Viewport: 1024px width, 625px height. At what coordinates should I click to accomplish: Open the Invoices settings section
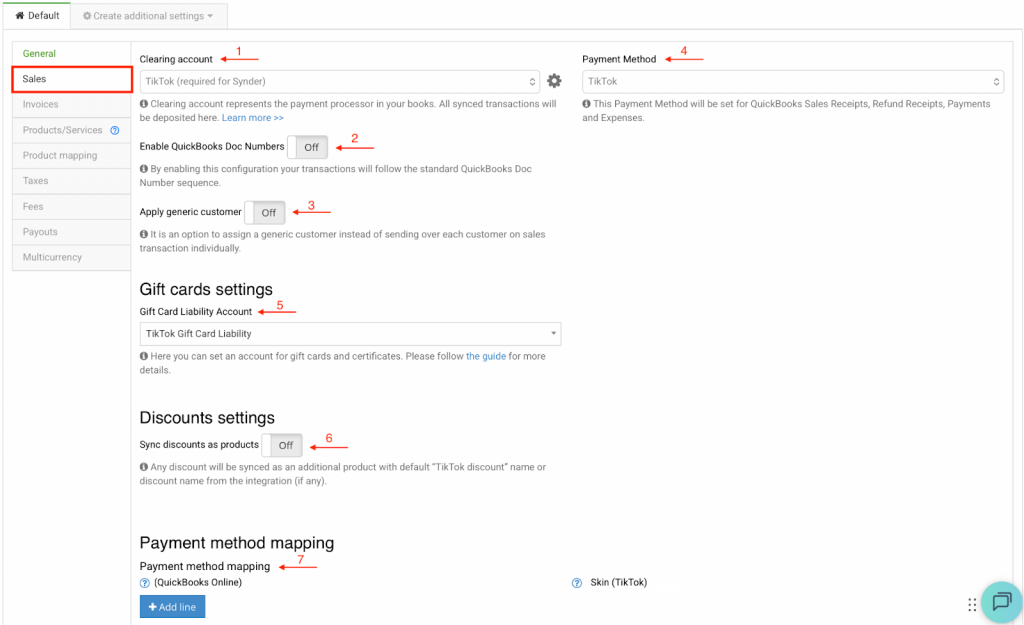(x=41, y=104)
